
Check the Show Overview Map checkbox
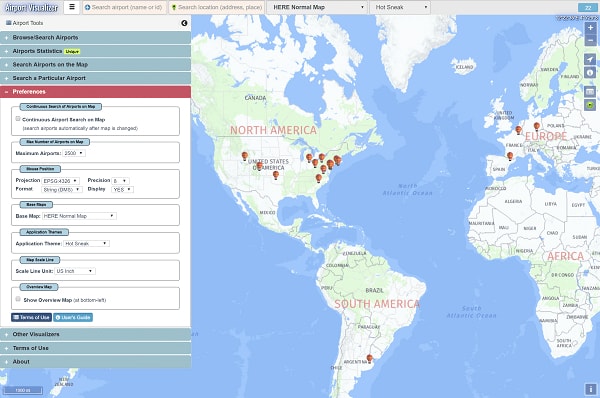click(18, 299)
